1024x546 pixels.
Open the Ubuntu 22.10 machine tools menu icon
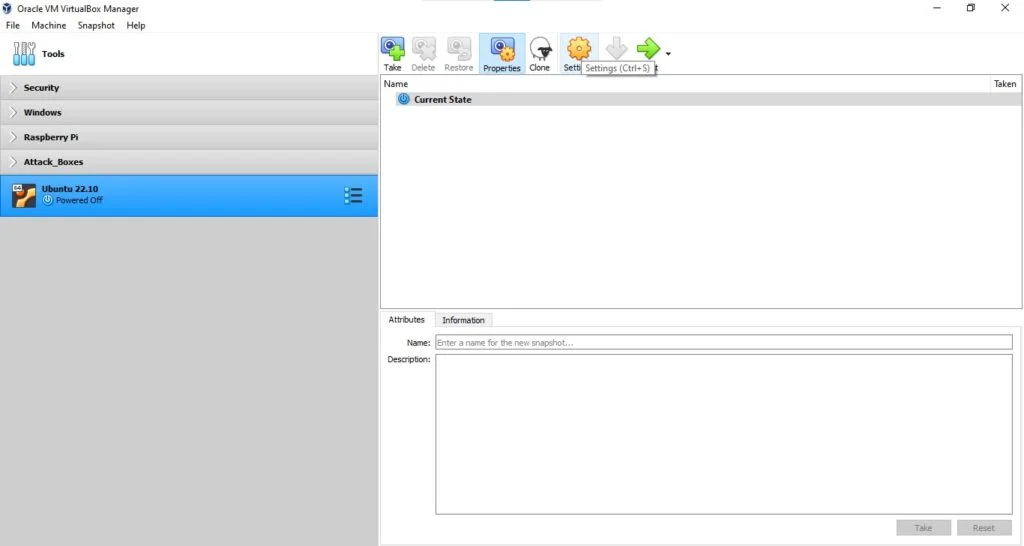[353, 195]
